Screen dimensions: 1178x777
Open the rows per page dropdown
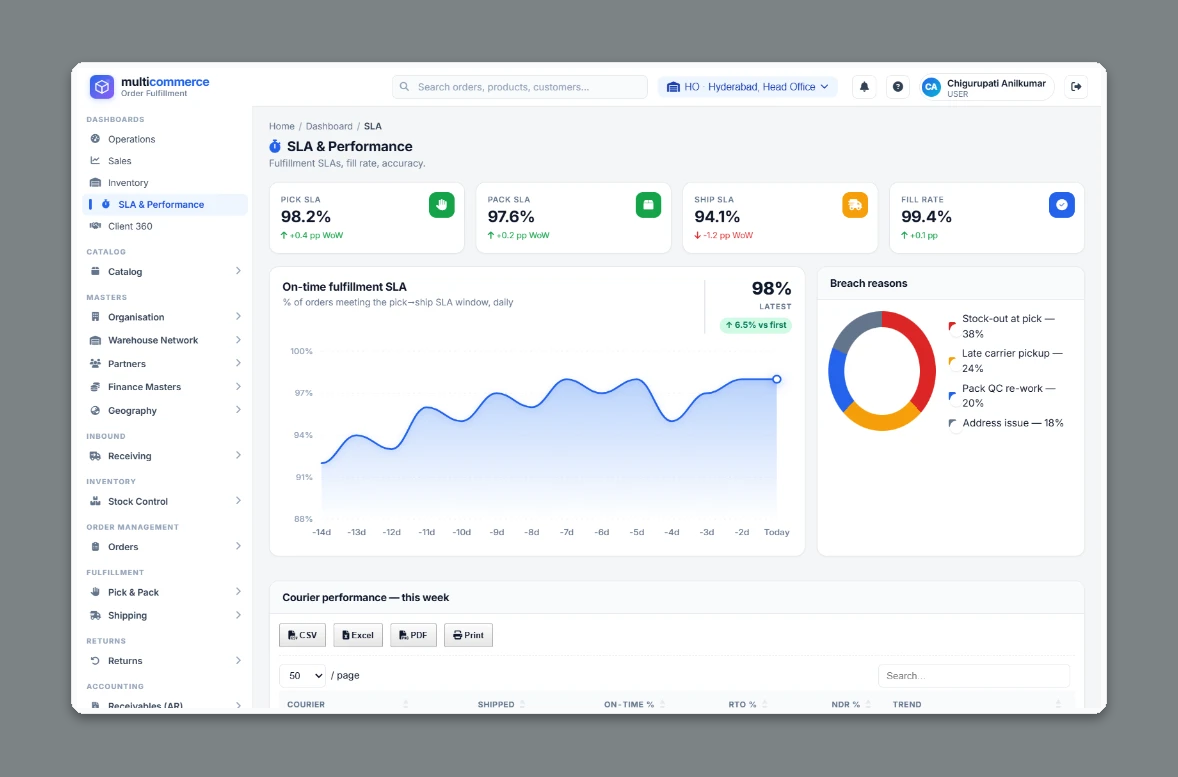[x=302, y=676]
